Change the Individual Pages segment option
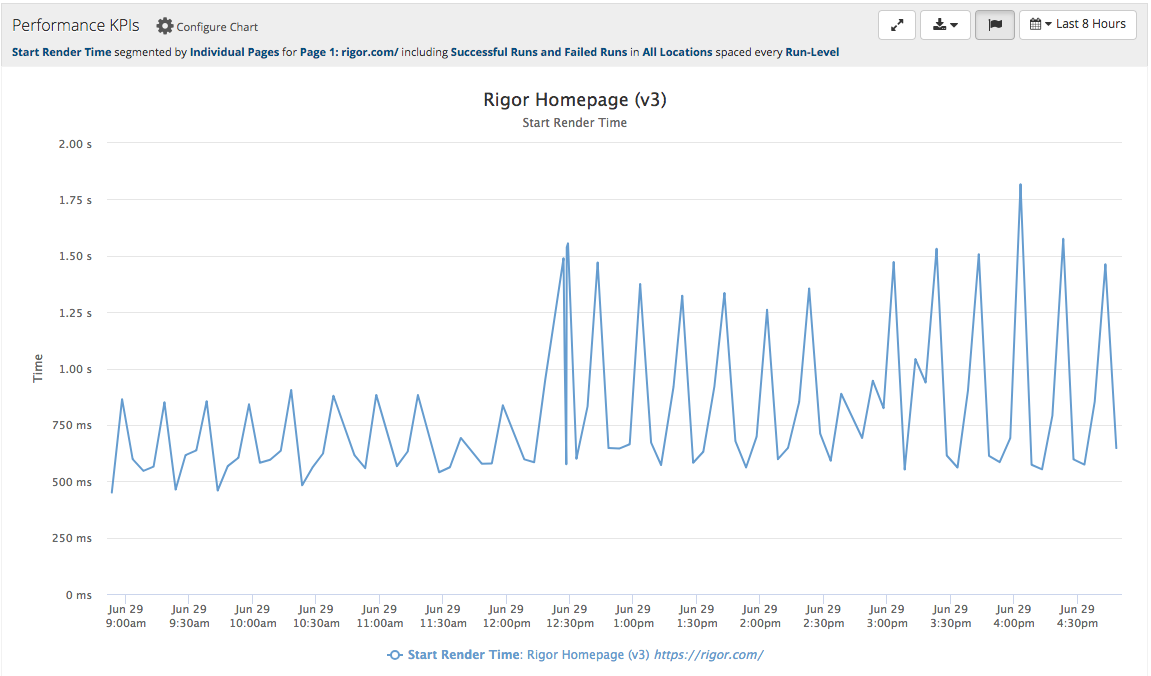Image resolution: width=1151 pixels, height=676 pixels. (x=234, y=52)
